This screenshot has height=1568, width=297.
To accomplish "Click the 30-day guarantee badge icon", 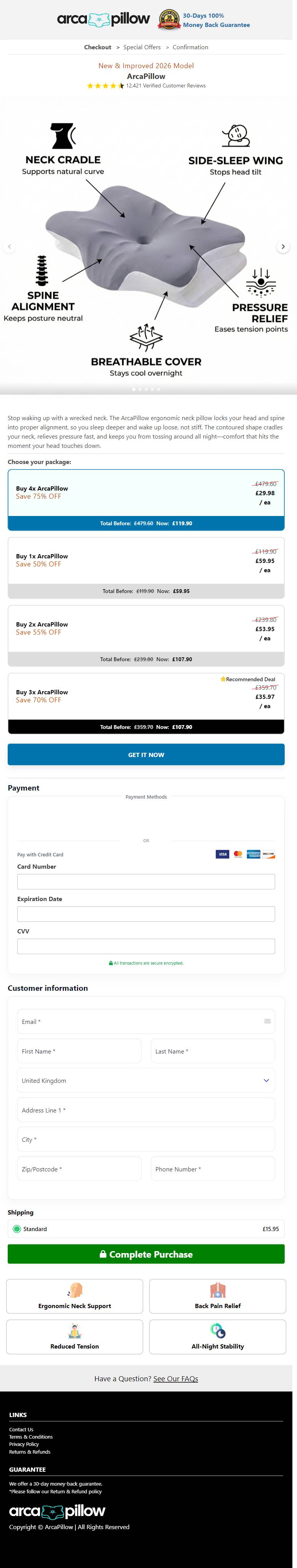I will (x=169, y=20).
